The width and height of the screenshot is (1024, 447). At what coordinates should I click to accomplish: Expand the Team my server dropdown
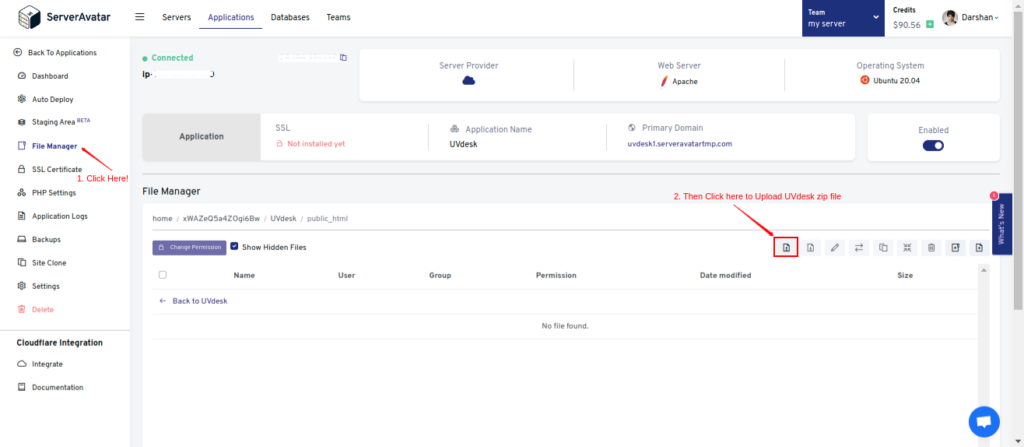click(x=843, y=18)
